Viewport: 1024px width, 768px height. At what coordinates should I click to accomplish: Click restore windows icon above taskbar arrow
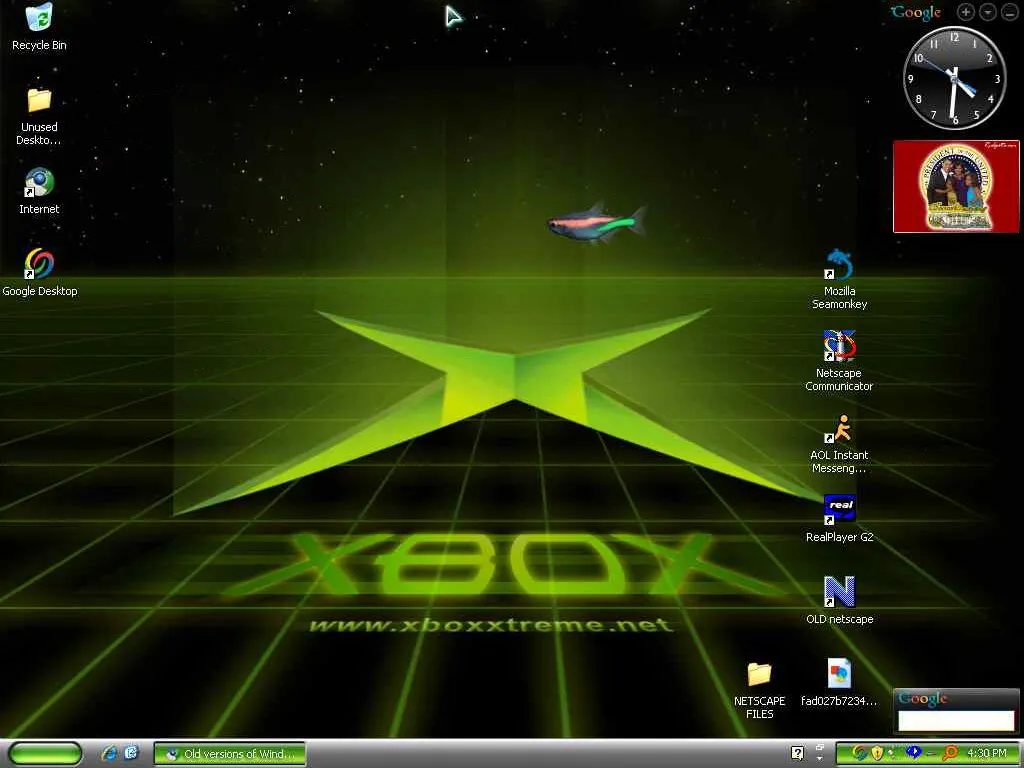pyautogui.click(x=820, y=747)
